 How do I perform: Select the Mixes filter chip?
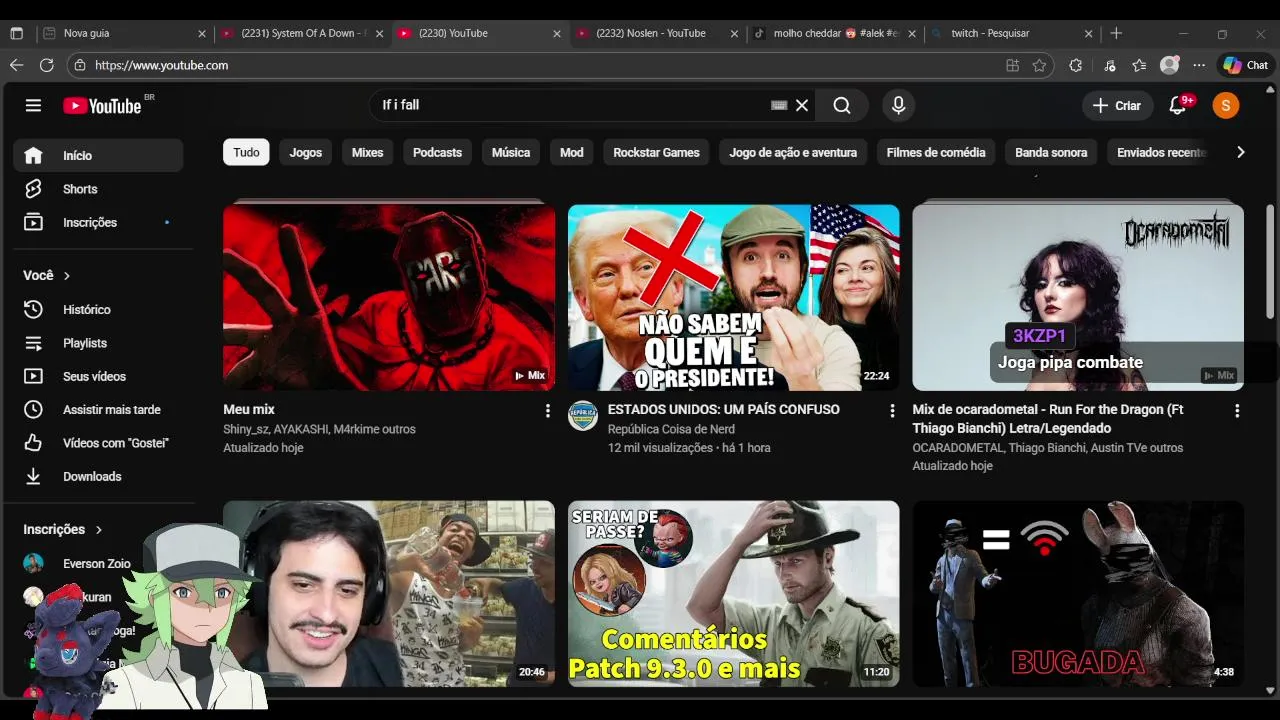[x=367, y=152]
